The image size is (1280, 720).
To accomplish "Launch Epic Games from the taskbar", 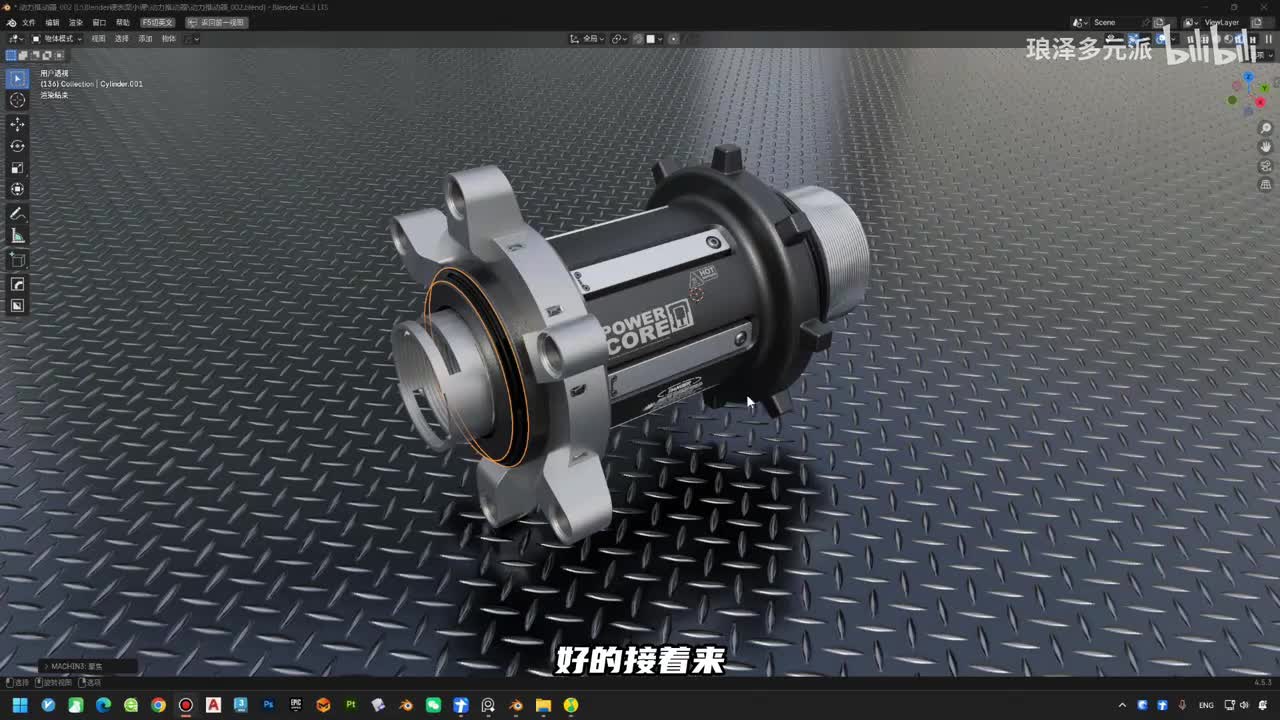I will pos(296,705).
